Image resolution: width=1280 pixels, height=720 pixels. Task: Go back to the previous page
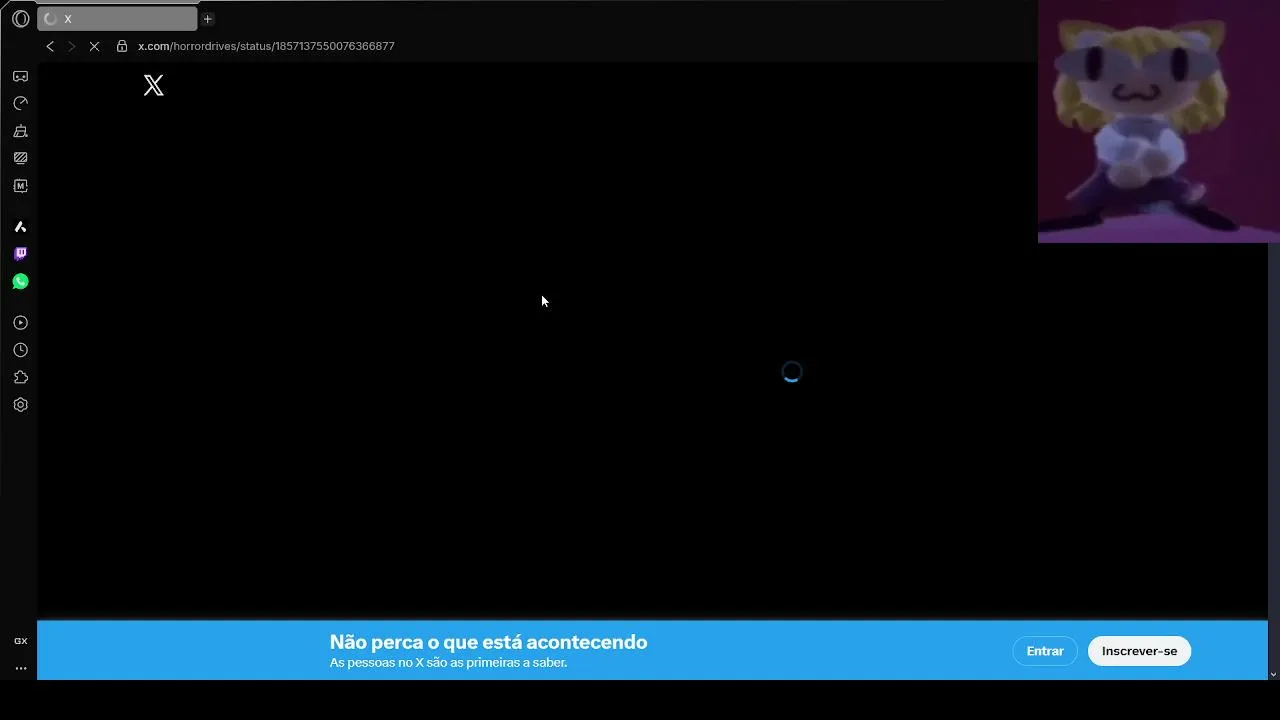(x=50, y=46)
